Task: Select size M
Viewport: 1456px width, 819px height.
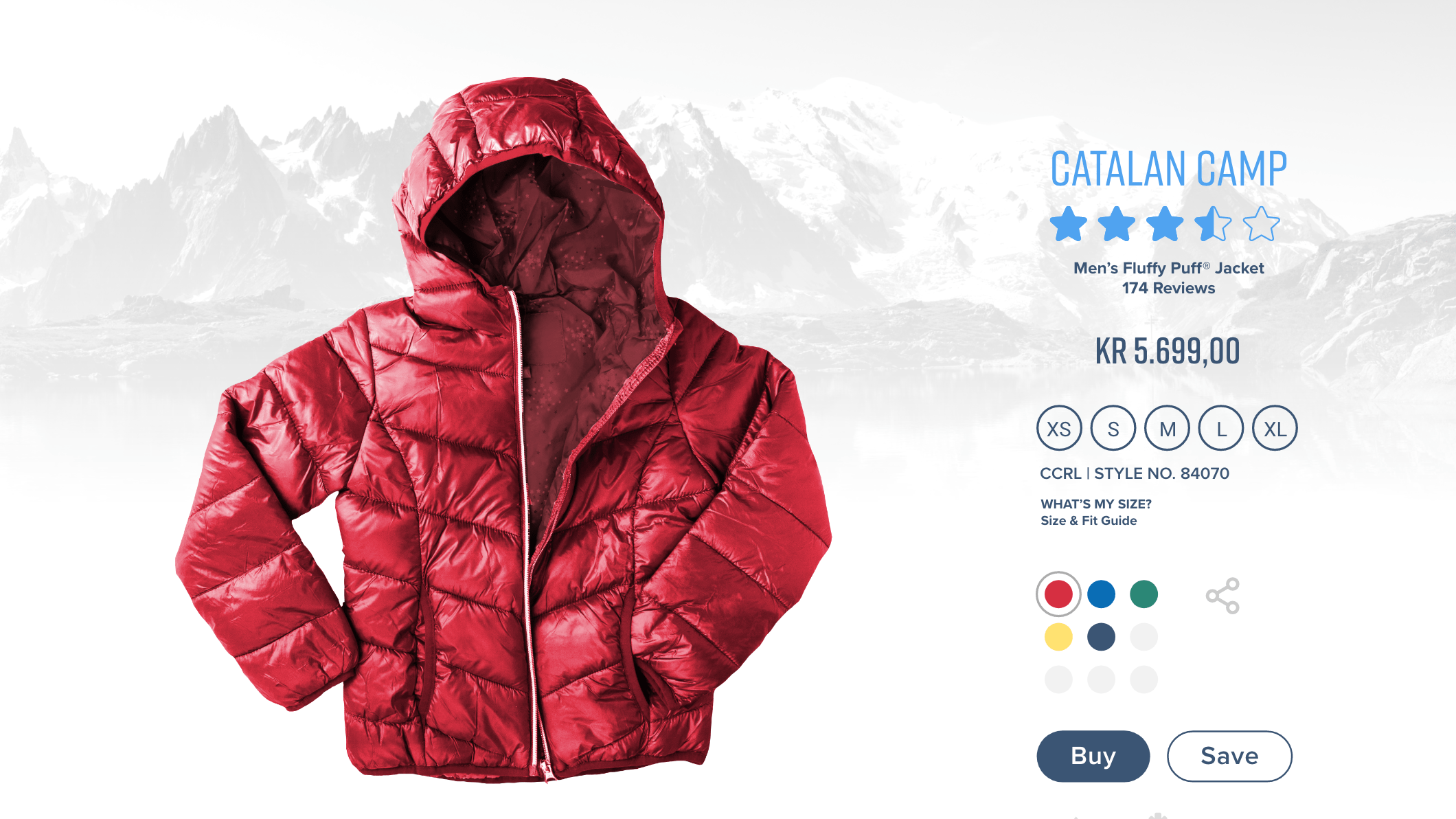Action: 1168,428
